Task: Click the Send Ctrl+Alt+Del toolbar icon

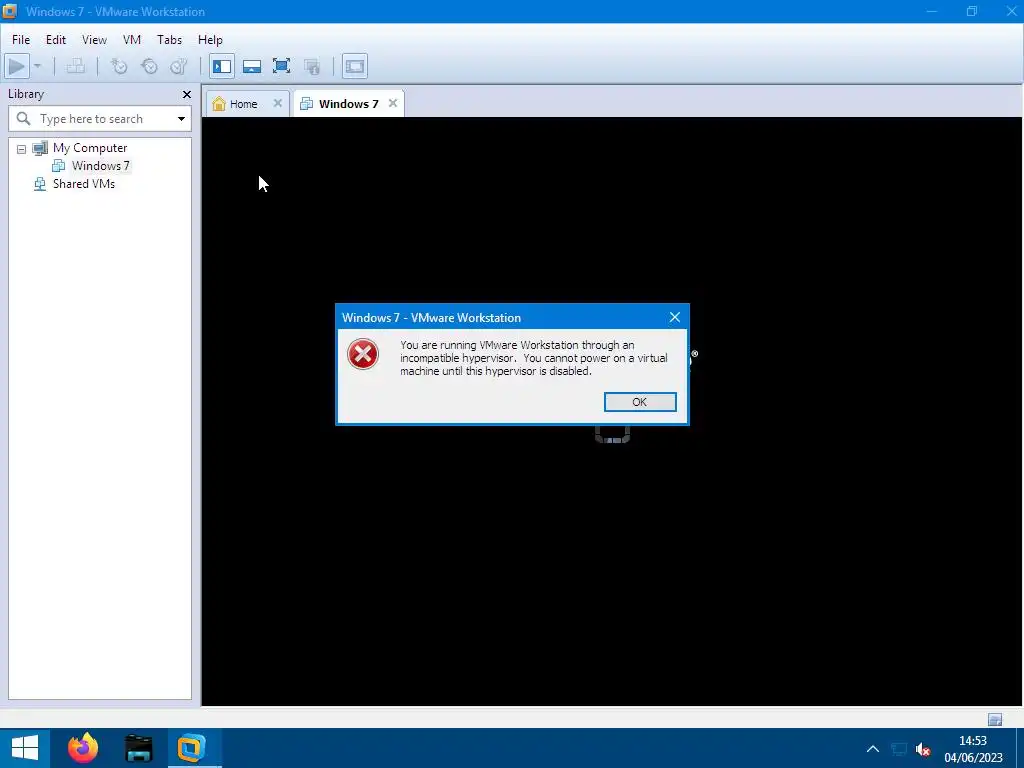Action: [x=76, y=66]
